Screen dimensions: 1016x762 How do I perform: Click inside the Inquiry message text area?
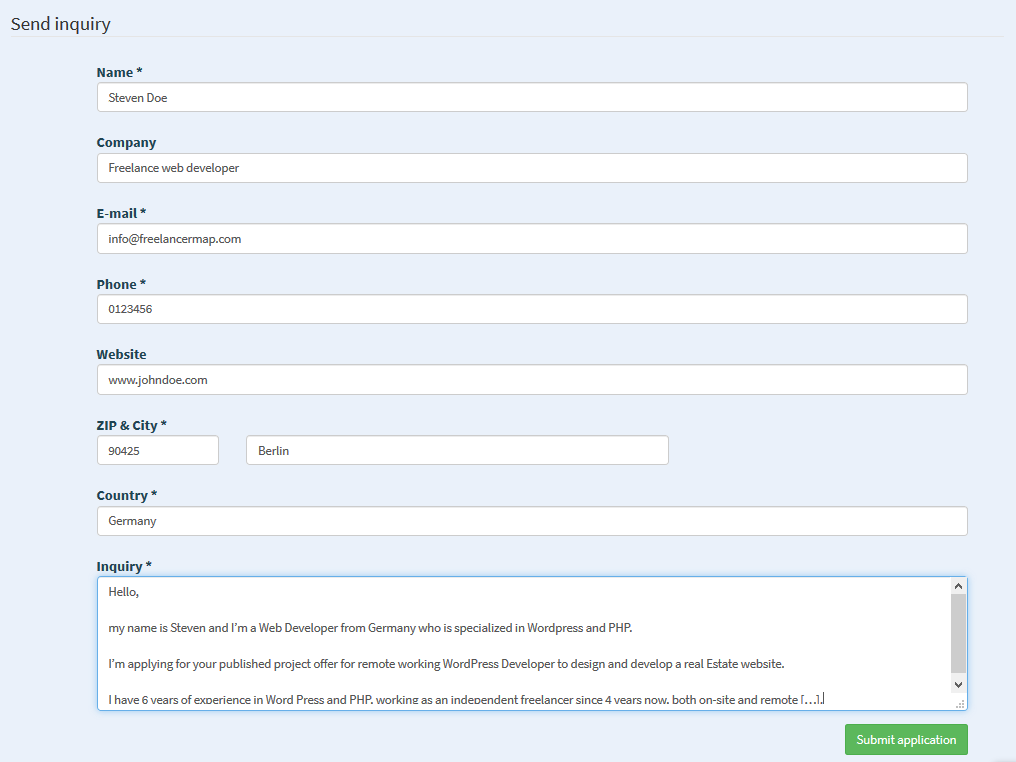(x=520, y=643)
